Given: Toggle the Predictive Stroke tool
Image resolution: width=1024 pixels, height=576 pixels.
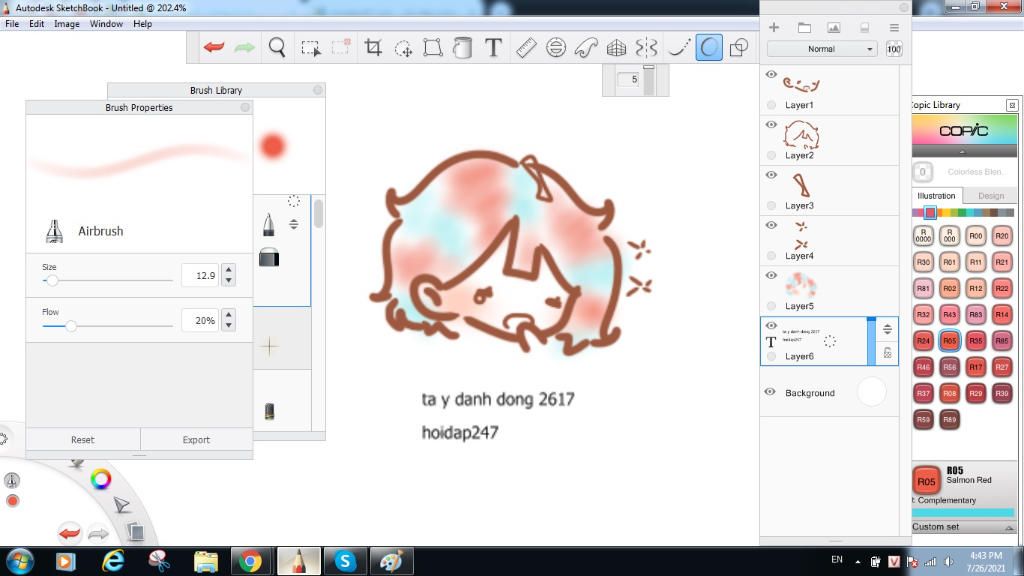Looking at the screenshot, I should click(709, 47).
